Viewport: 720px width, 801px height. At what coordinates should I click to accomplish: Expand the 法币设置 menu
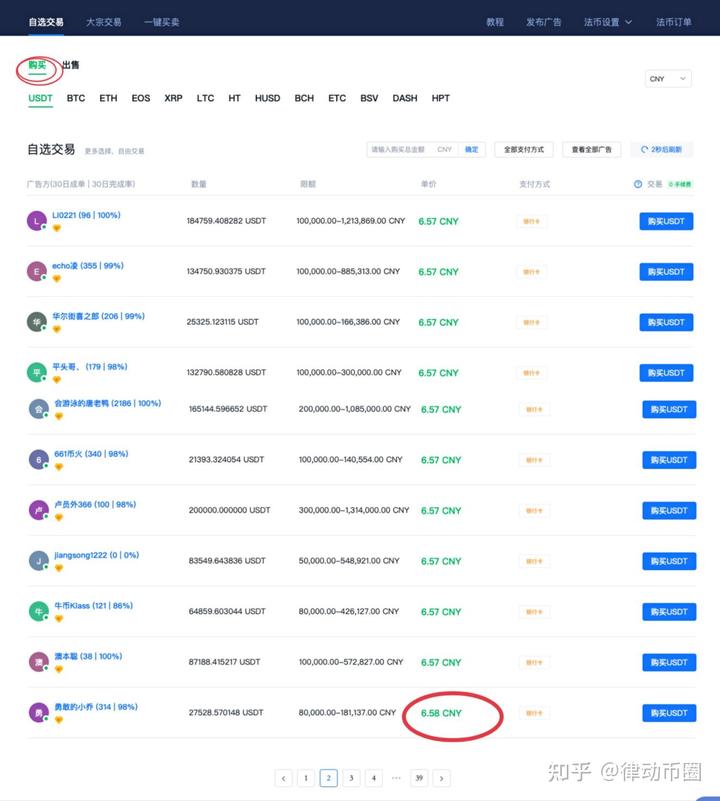pos(608,22)
